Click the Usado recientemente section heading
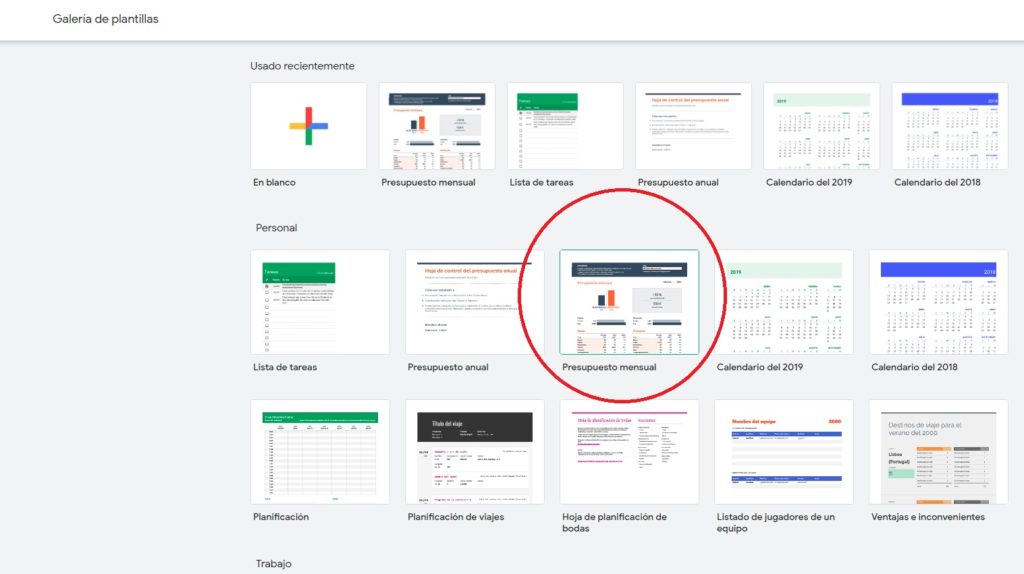 click(x=302, y=66)
